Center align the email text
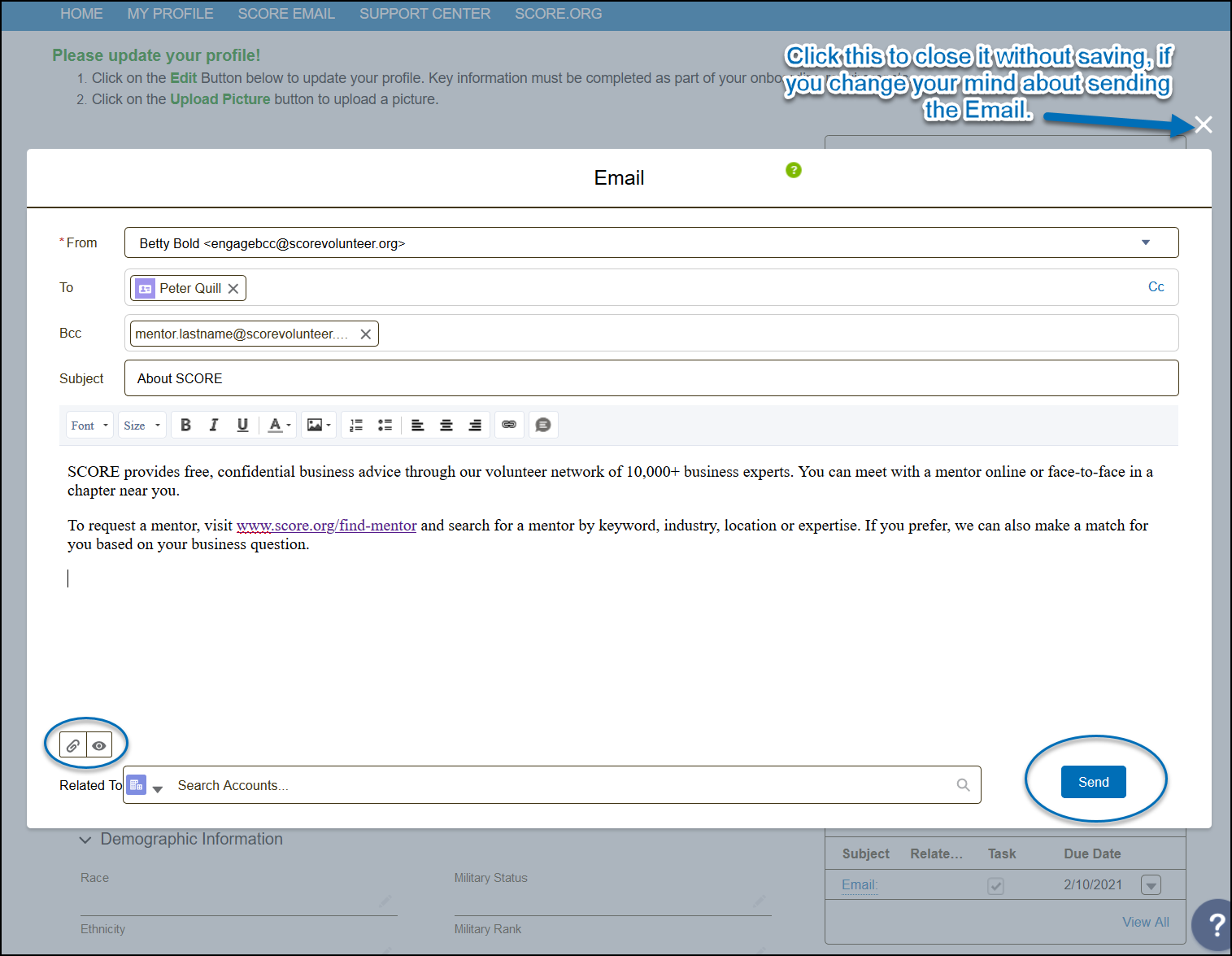 click(446, 425)
